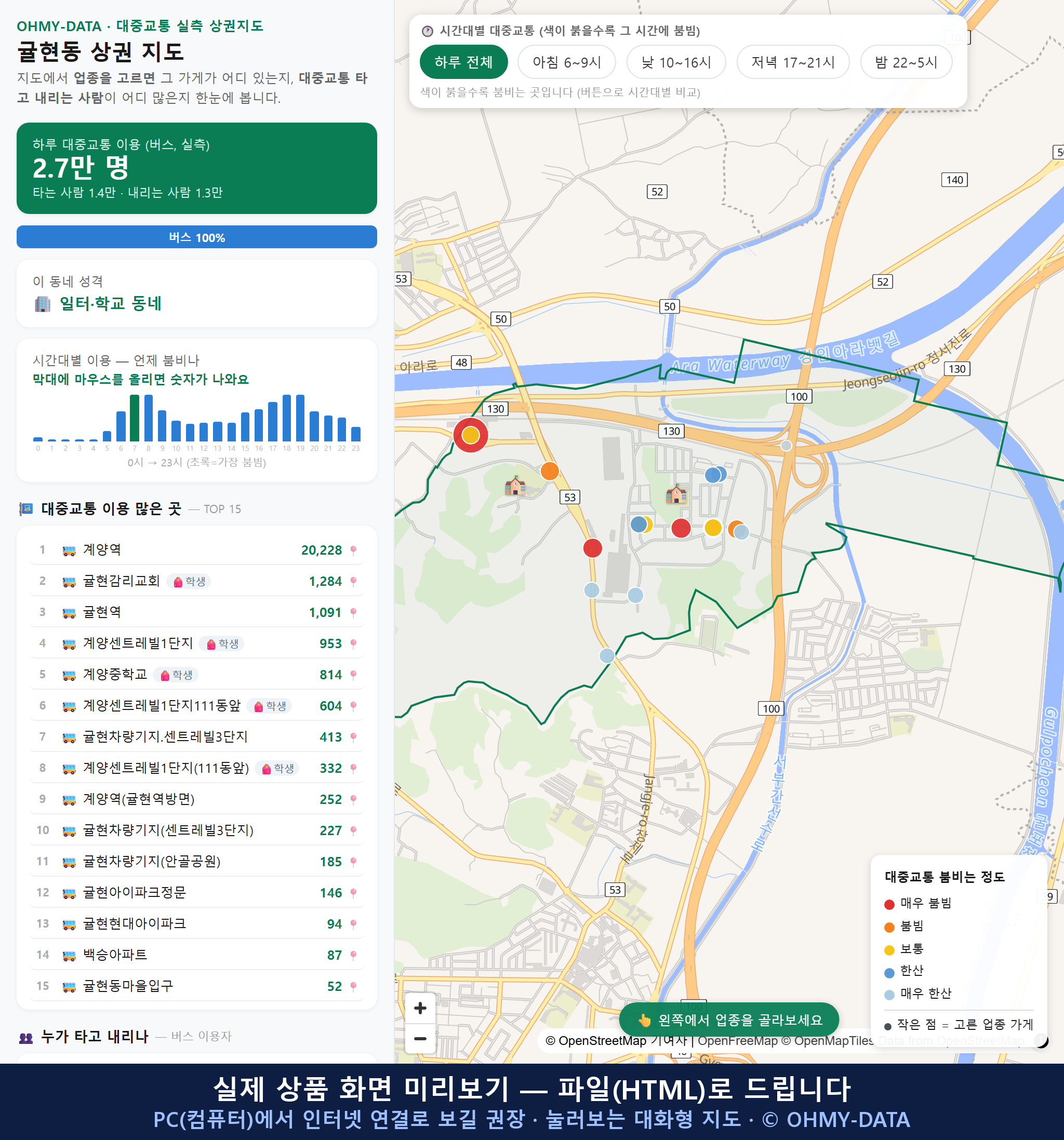
Task: Click the 학생 badge on 계양센트레빌1단지 row
Action: (222, 643)
